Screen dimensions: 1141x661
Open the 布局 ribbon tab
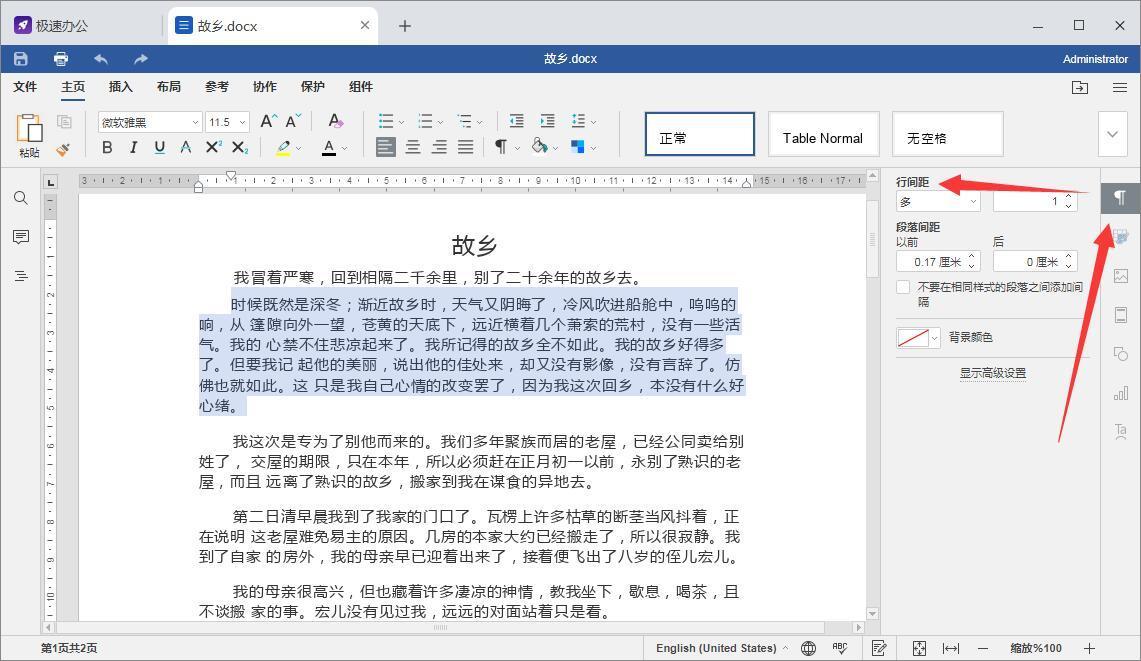[169, 87]
